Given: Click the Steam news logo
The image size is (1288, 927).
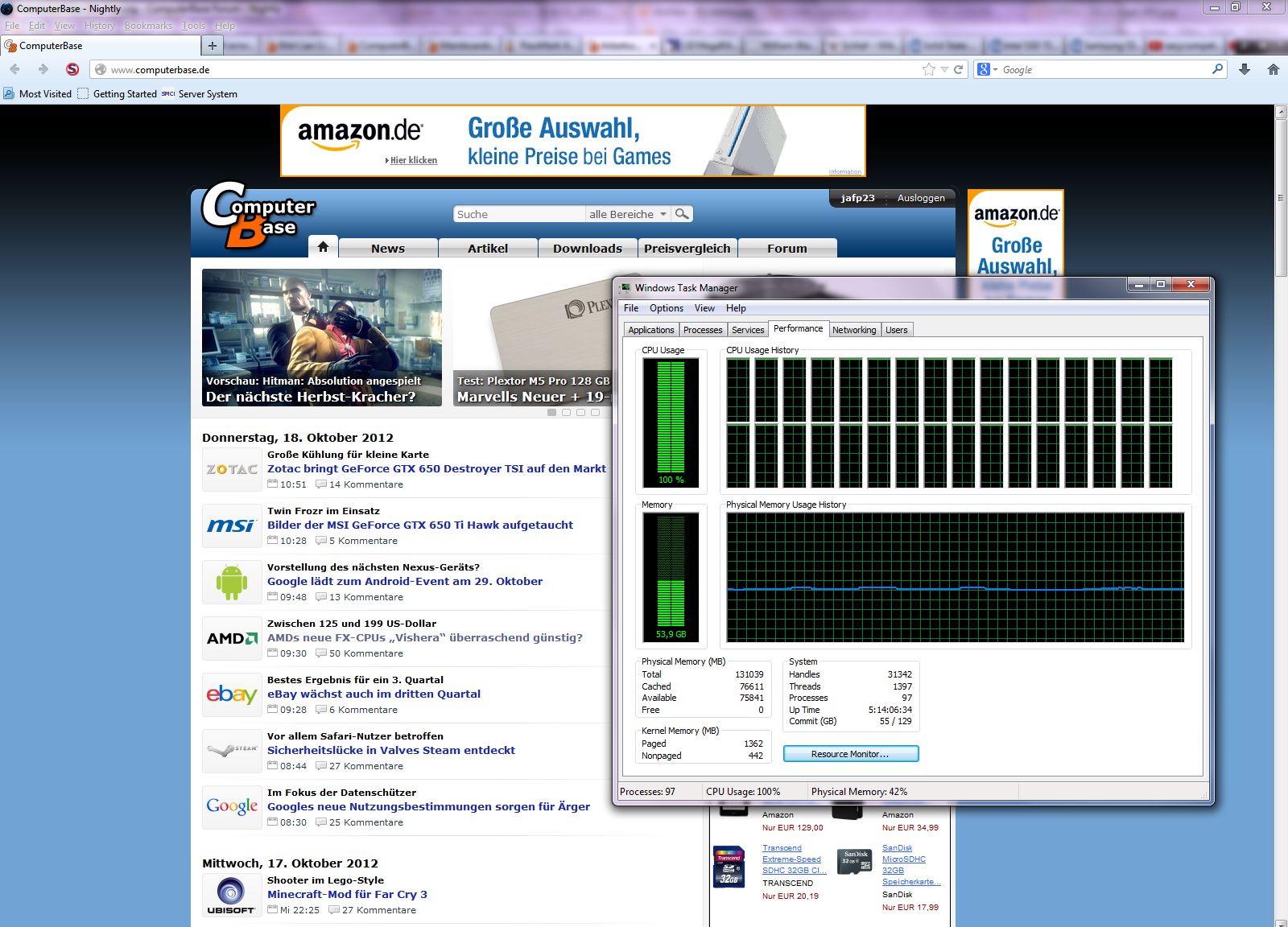Looking at the screenshot, I should [232, 751].
